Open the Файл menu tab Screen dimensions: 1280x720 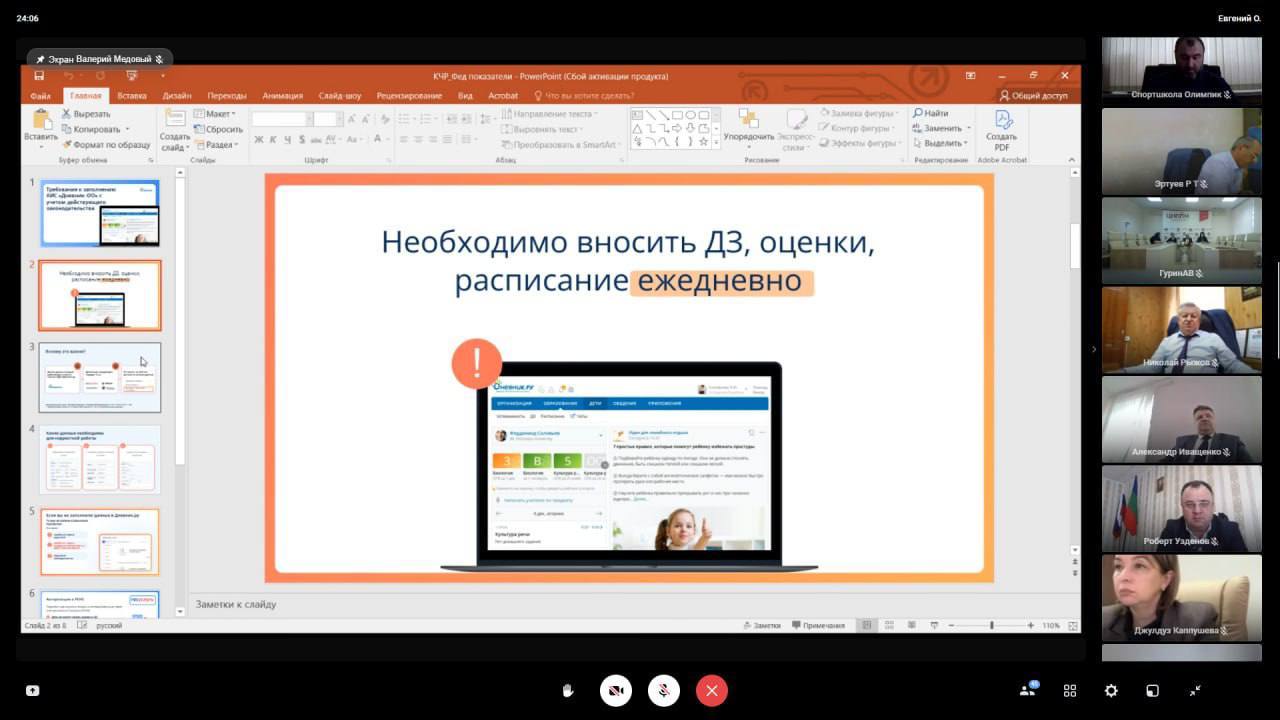tap(40, 96)
